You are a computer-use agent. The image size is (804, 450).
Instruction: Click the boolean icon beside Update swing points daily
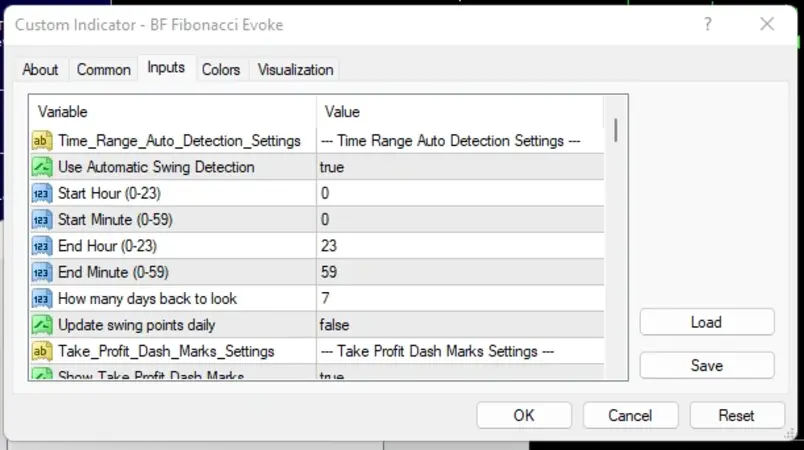(42, 325)
